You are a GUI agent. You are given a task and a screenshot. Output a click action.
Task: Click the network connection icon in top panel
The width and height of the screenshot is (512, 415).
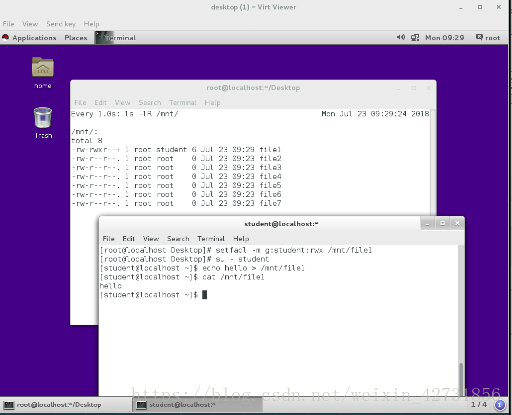coord(415,37)
